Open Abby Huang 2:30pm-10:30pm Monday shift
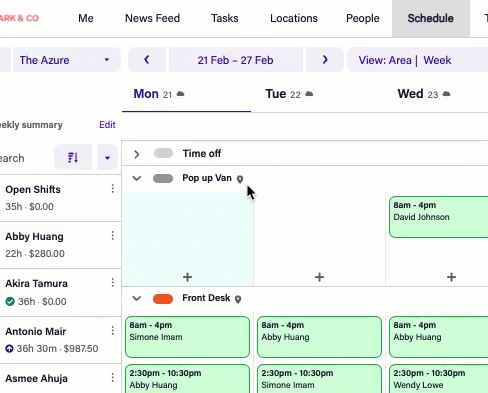Viewport: 488px width, 393px height. 187,379
